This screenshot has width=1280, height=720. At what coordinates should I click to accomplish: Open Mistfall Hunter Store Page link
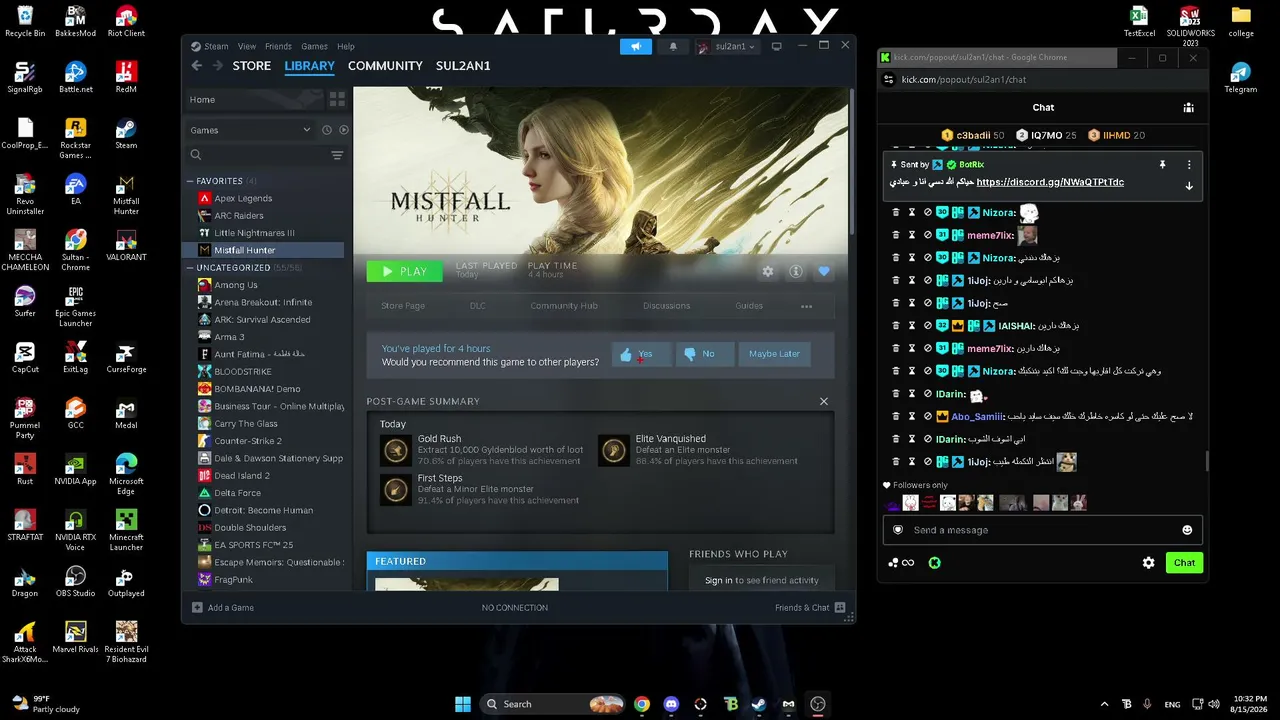tap(403, 306)
